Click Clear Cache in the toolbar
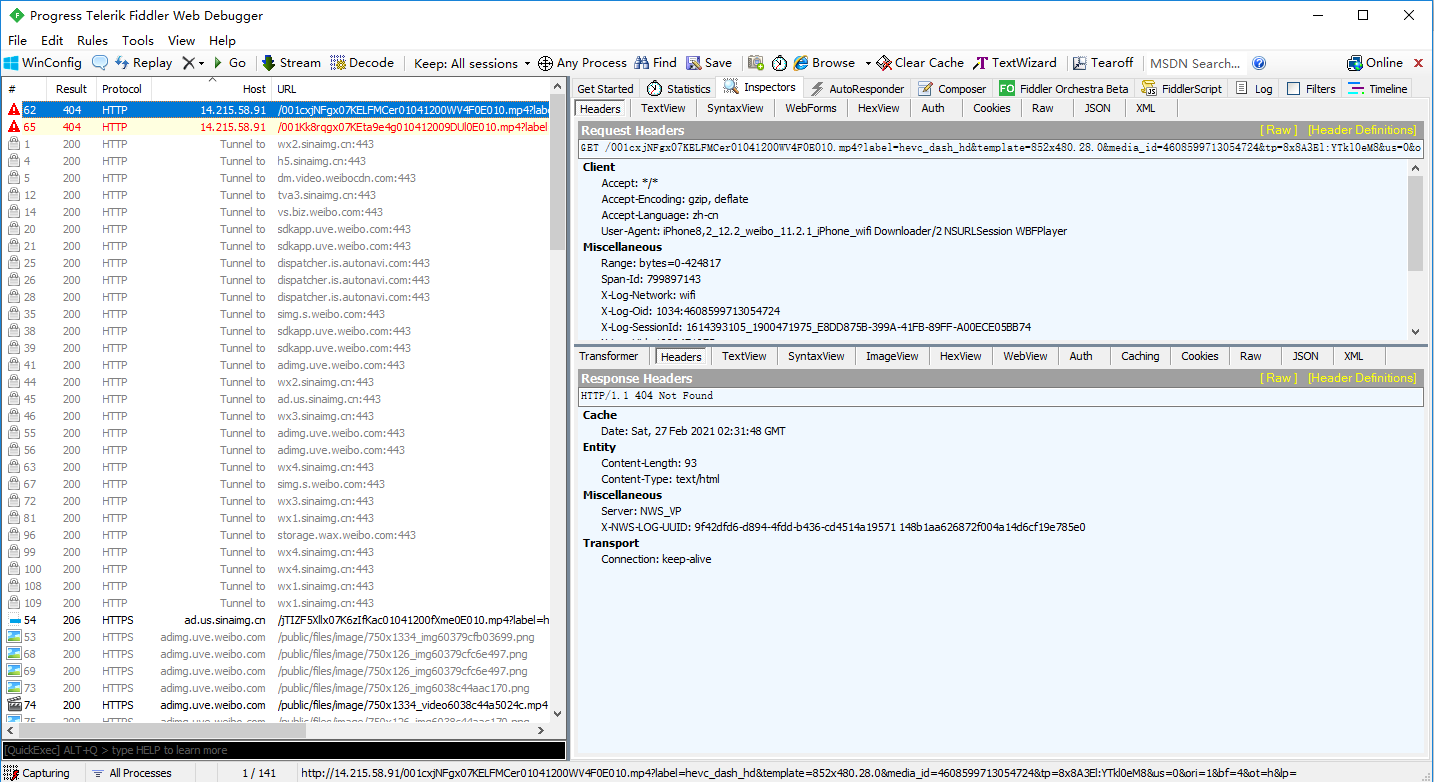Screen dimensions: 1434x782 (x=919, y=63)
